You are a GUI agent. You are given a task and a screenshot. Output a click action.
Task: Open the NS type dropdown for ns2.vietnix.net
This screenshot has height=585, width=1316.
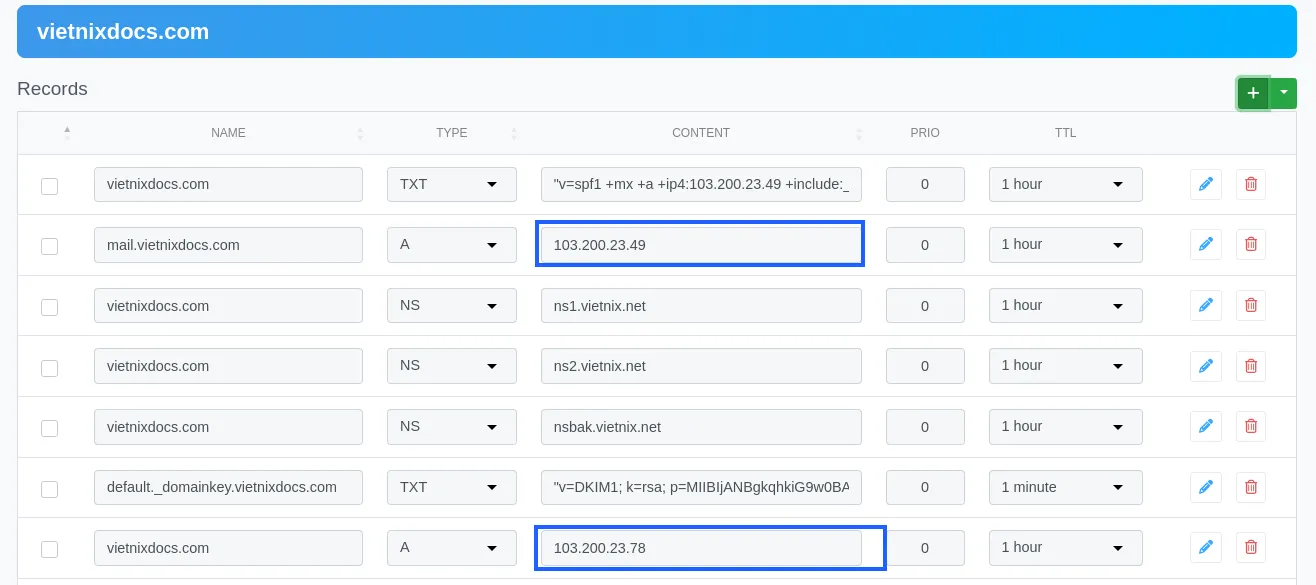point(452,365)
